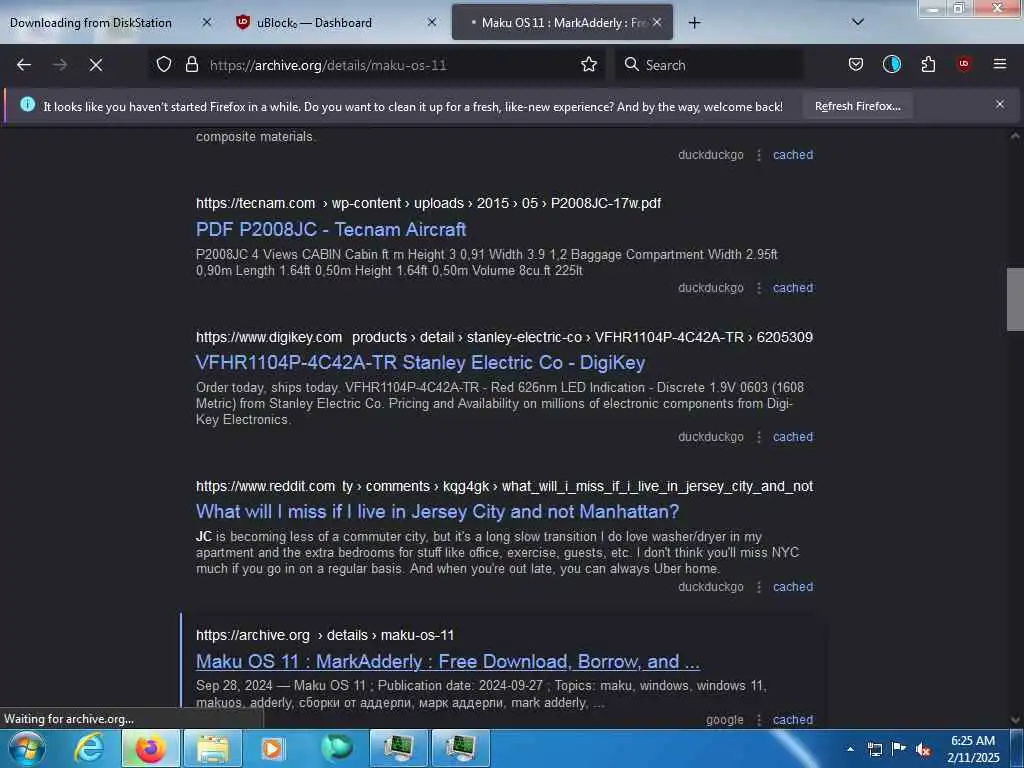1024x768 pixels.
Task: Click the reddit.com result URL breadcrumb
Action: [504, 487]
